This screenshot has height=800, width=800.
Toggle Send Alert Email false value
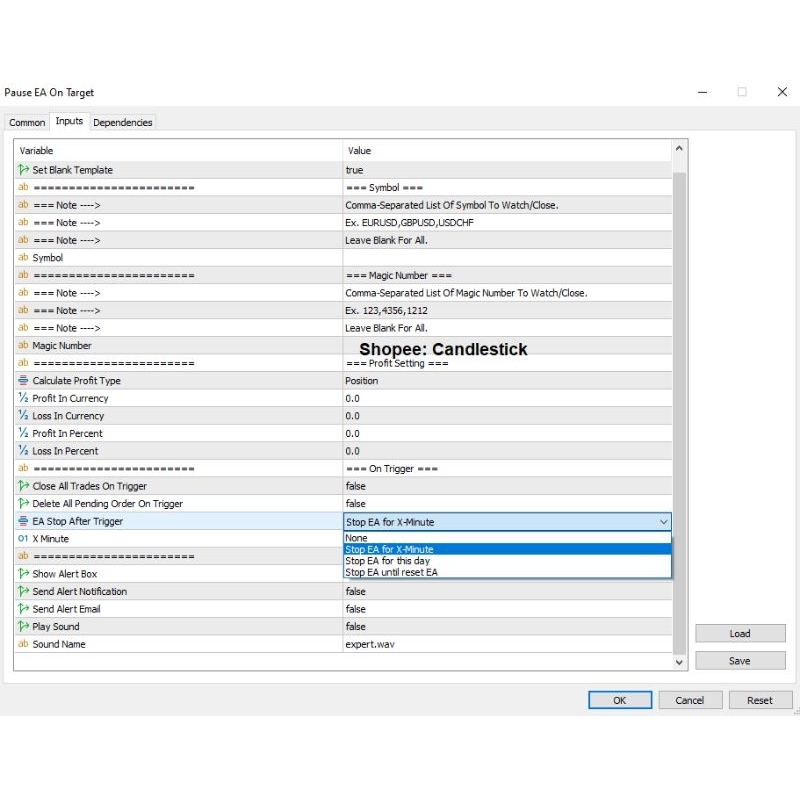click(x=506, y=609)
